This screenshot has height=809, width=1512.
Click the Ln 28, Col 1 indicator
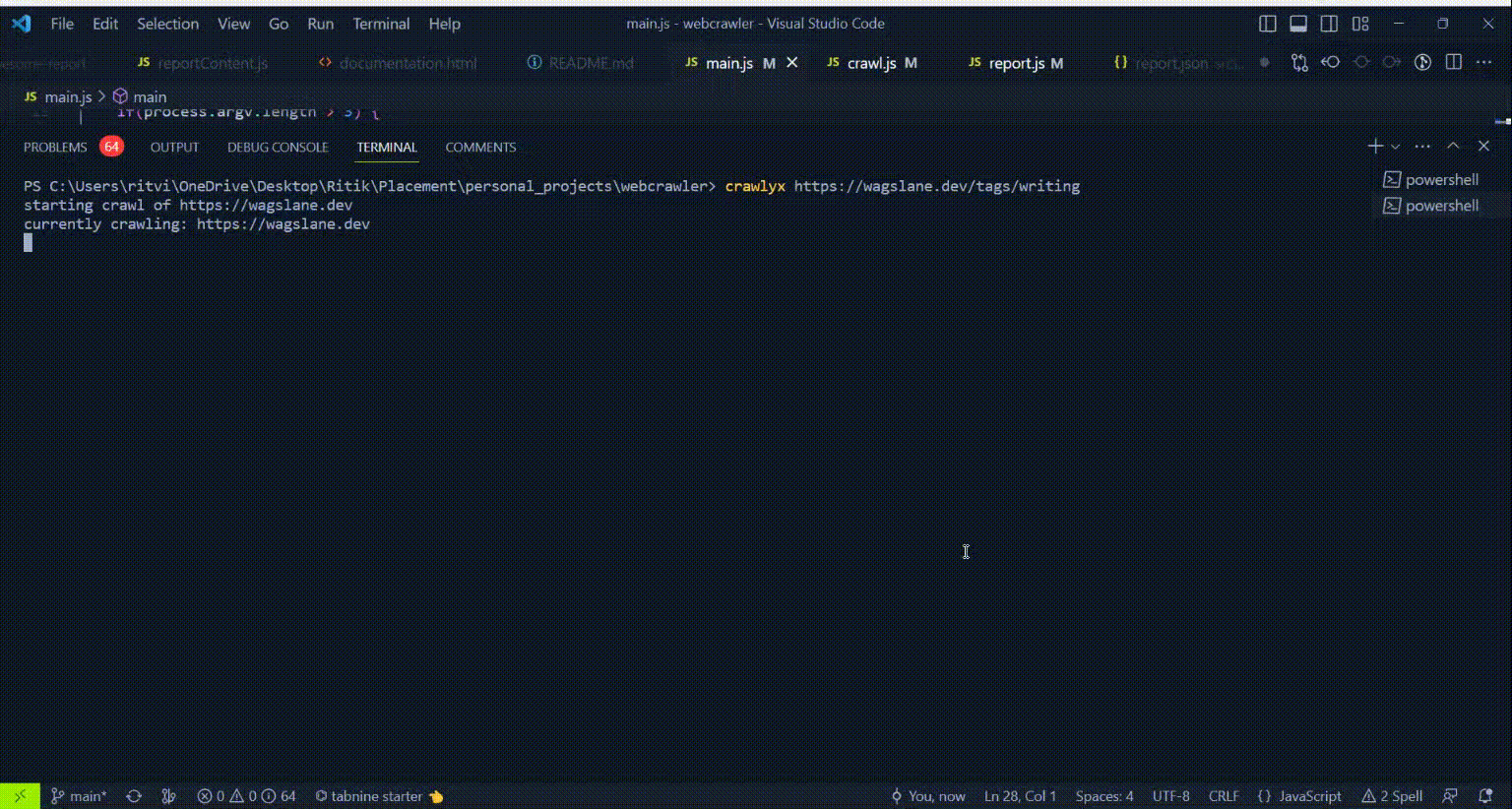click(x=1020, y=796)
